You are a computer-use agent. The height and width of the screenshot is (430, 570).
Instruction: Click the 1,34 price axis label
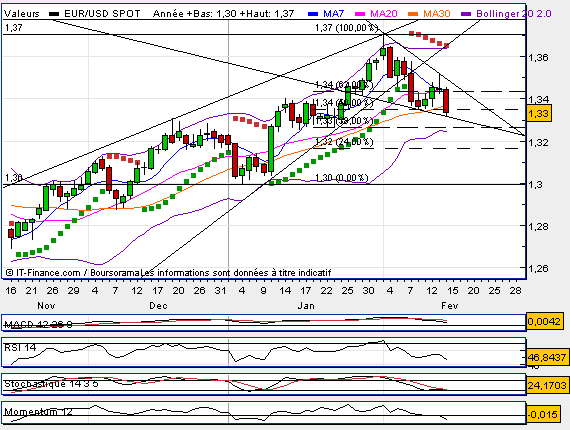(x=538, y=99)
